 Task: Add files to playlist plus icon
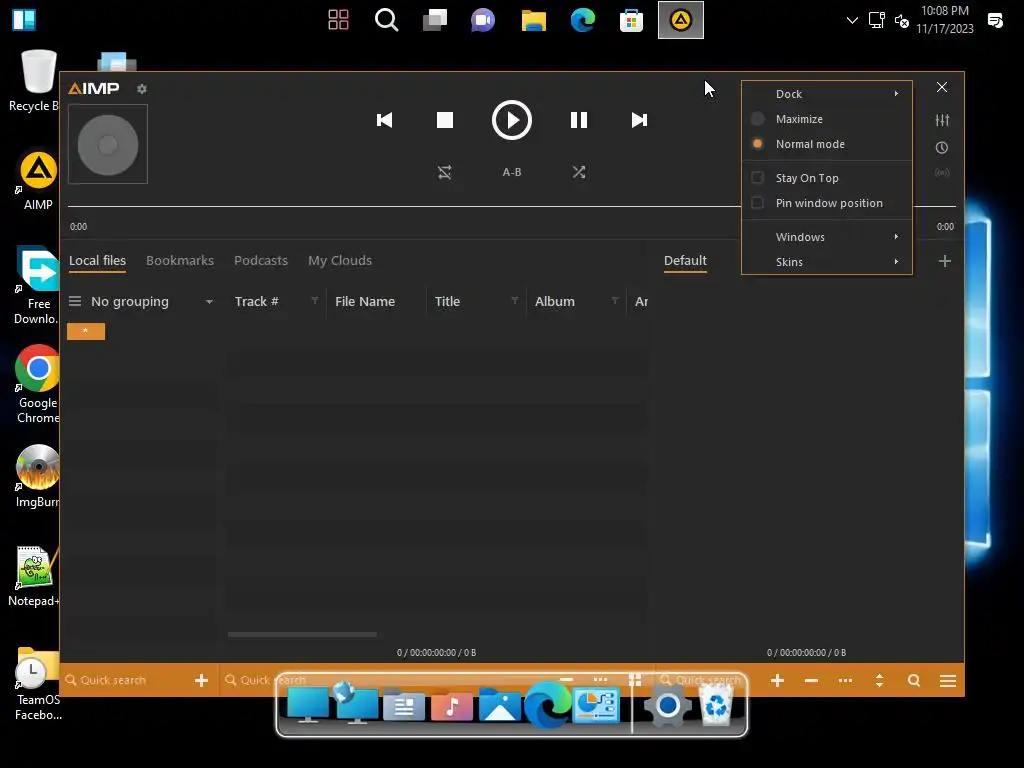[x=777, y=680]
